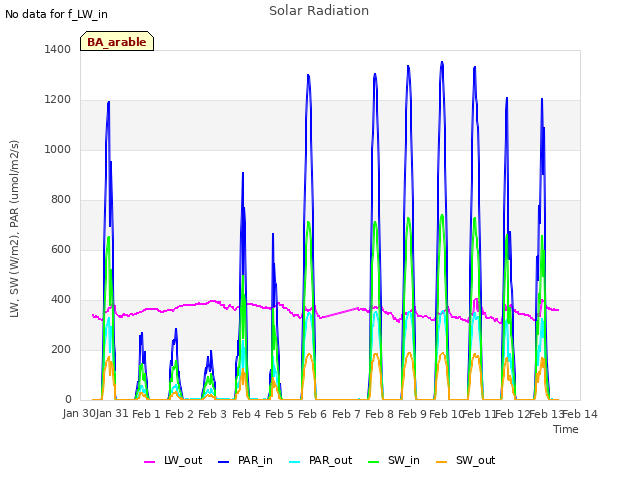Click the Feb 9 x-axis tick label
This screenshot has height=480, width=640.
(x=412, y=414)
